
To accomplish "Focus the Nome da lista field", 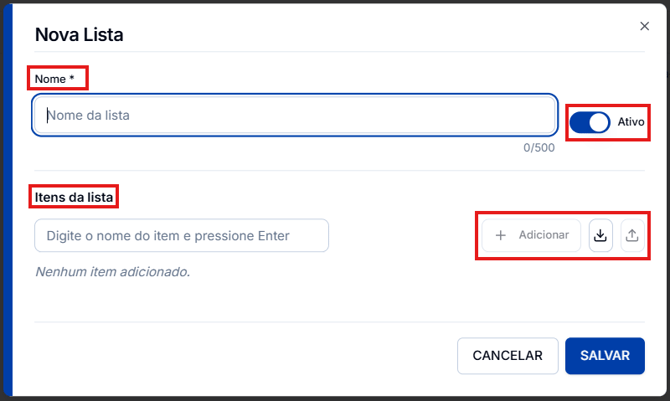I will tap(295, 115).
